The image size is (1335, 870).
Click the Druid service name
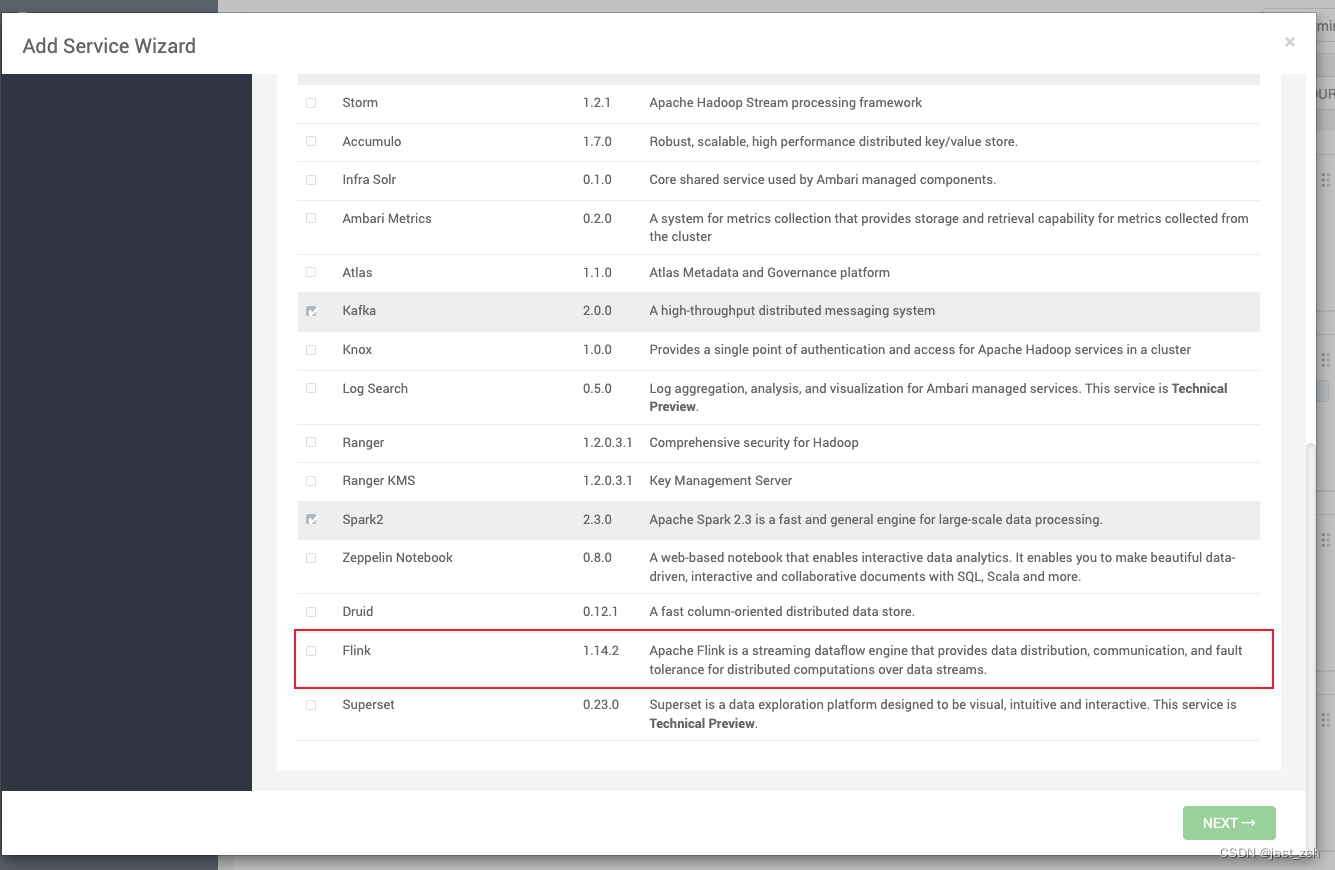point(357,611)
